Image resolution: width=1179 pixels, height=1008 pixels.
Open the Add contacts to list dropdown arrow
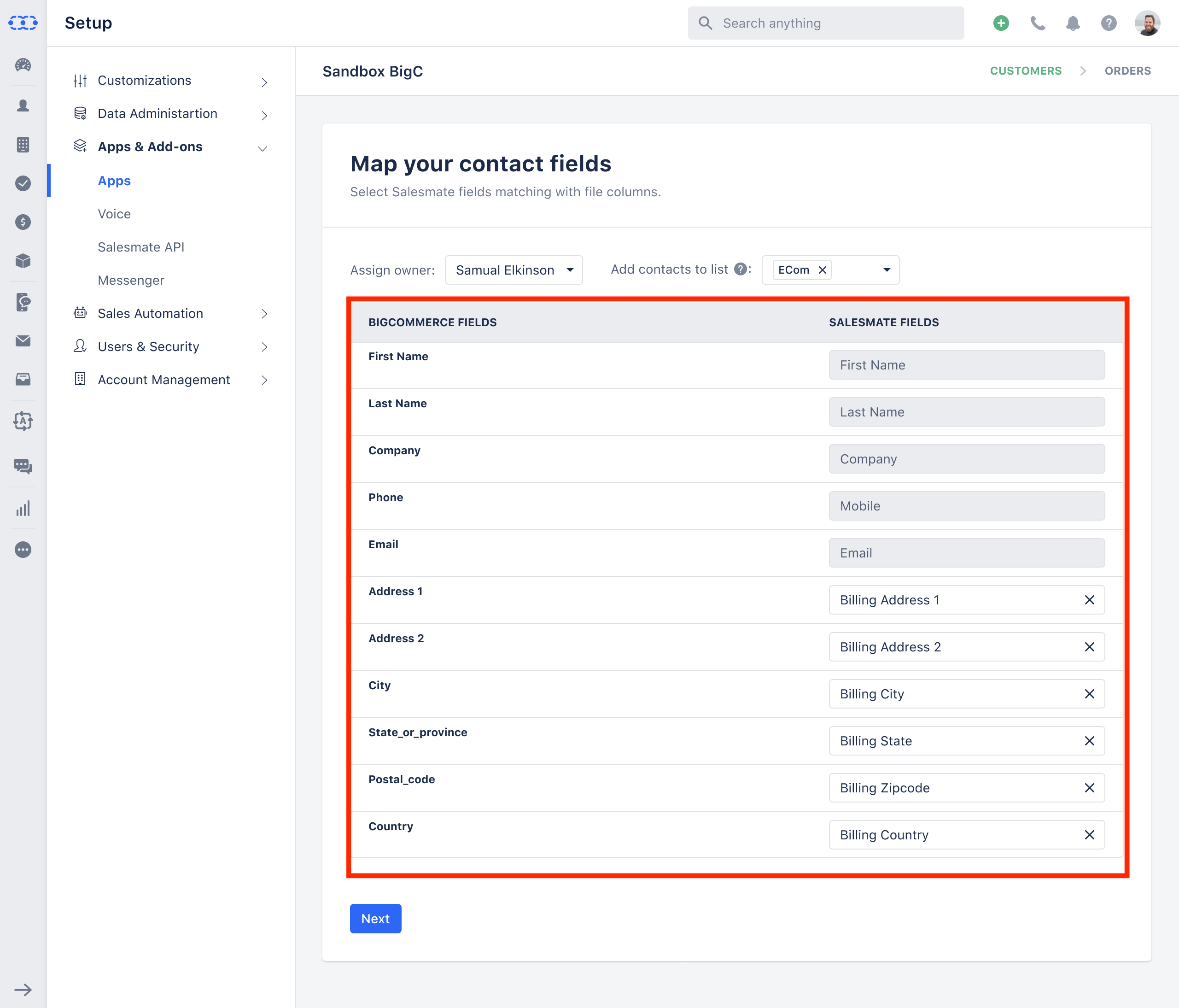point(887,270)
